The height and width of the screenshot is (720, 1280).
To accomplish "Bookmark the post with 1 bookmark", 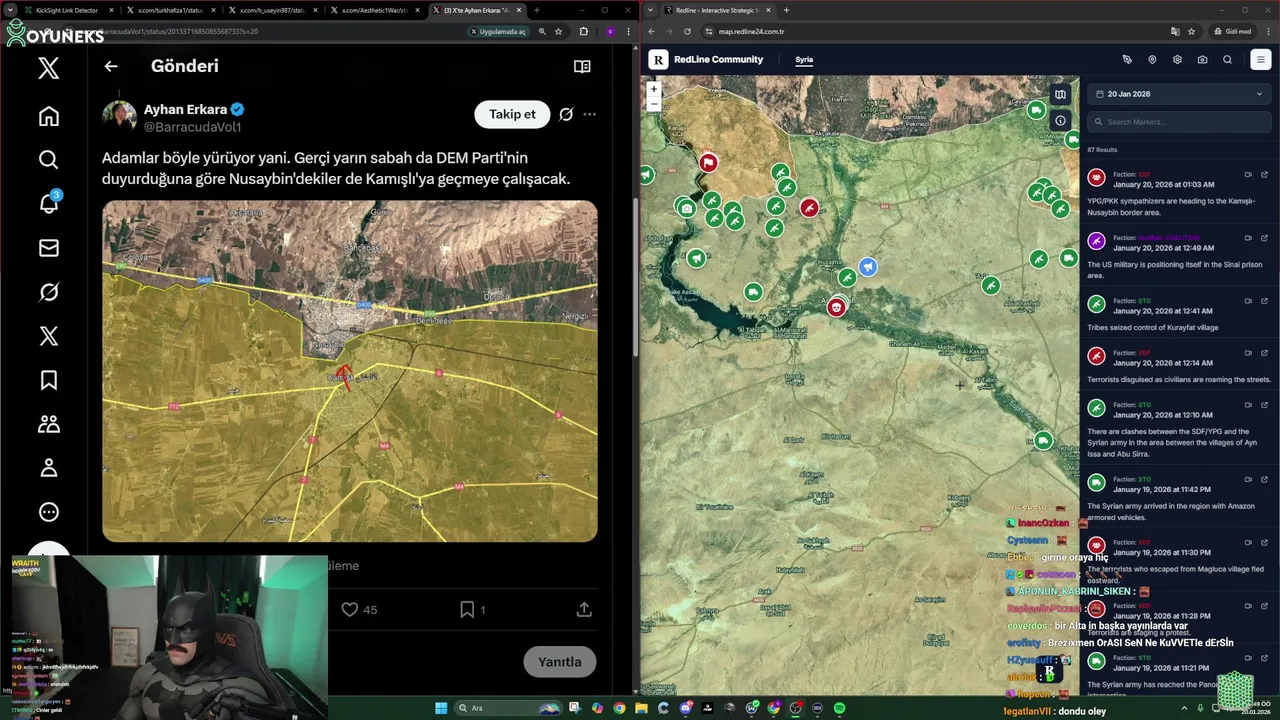I will click(467, 609).
